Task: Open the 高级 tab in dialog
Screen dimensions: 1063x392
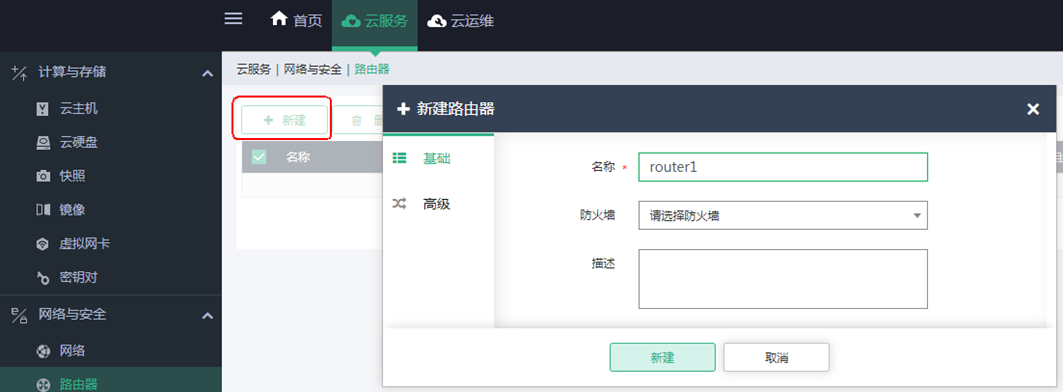Action: coord(437,203)
